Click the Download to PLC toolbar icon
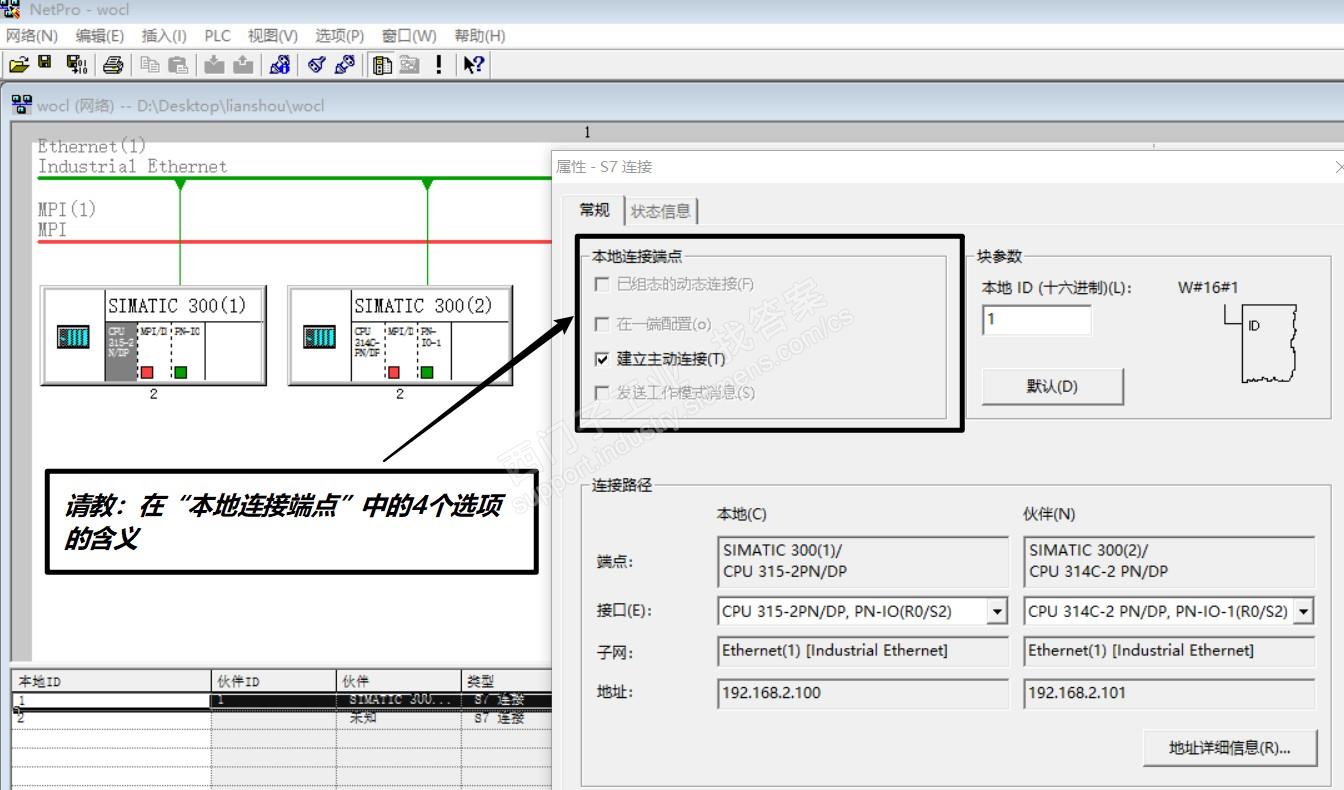This screenshot has width=1344, height=790. pyautogui.click(x=214, y=65)
